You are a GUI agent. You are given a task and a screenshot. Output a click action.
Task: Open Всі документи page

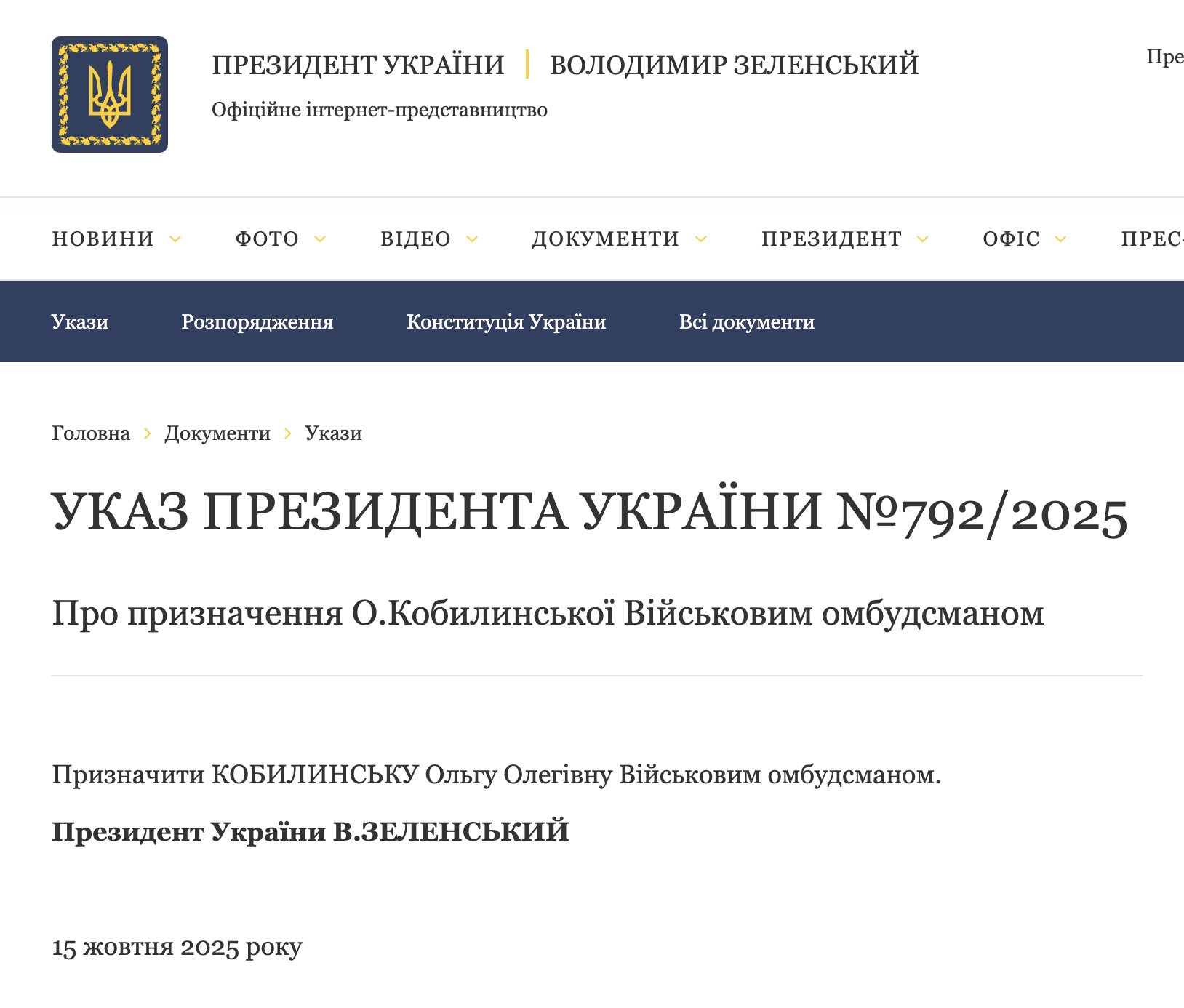(747, 321)
